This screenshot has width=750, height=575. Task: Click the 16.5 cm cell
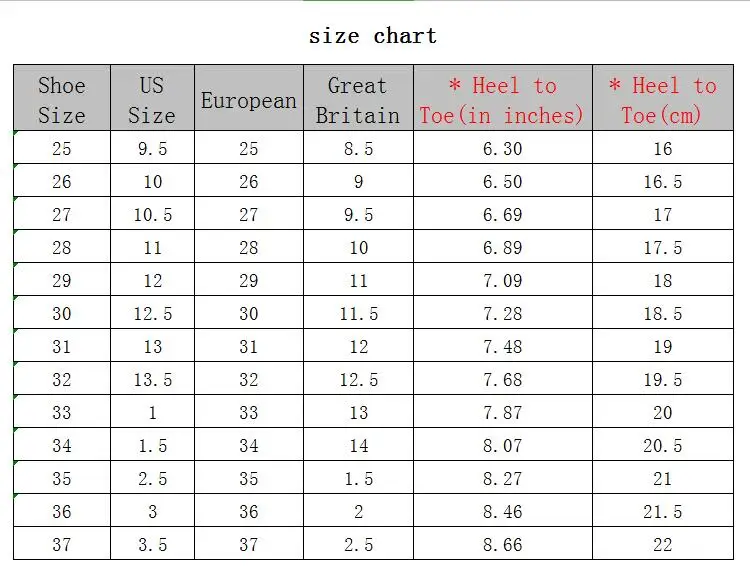pyautogui.click(x=663, y=181)
